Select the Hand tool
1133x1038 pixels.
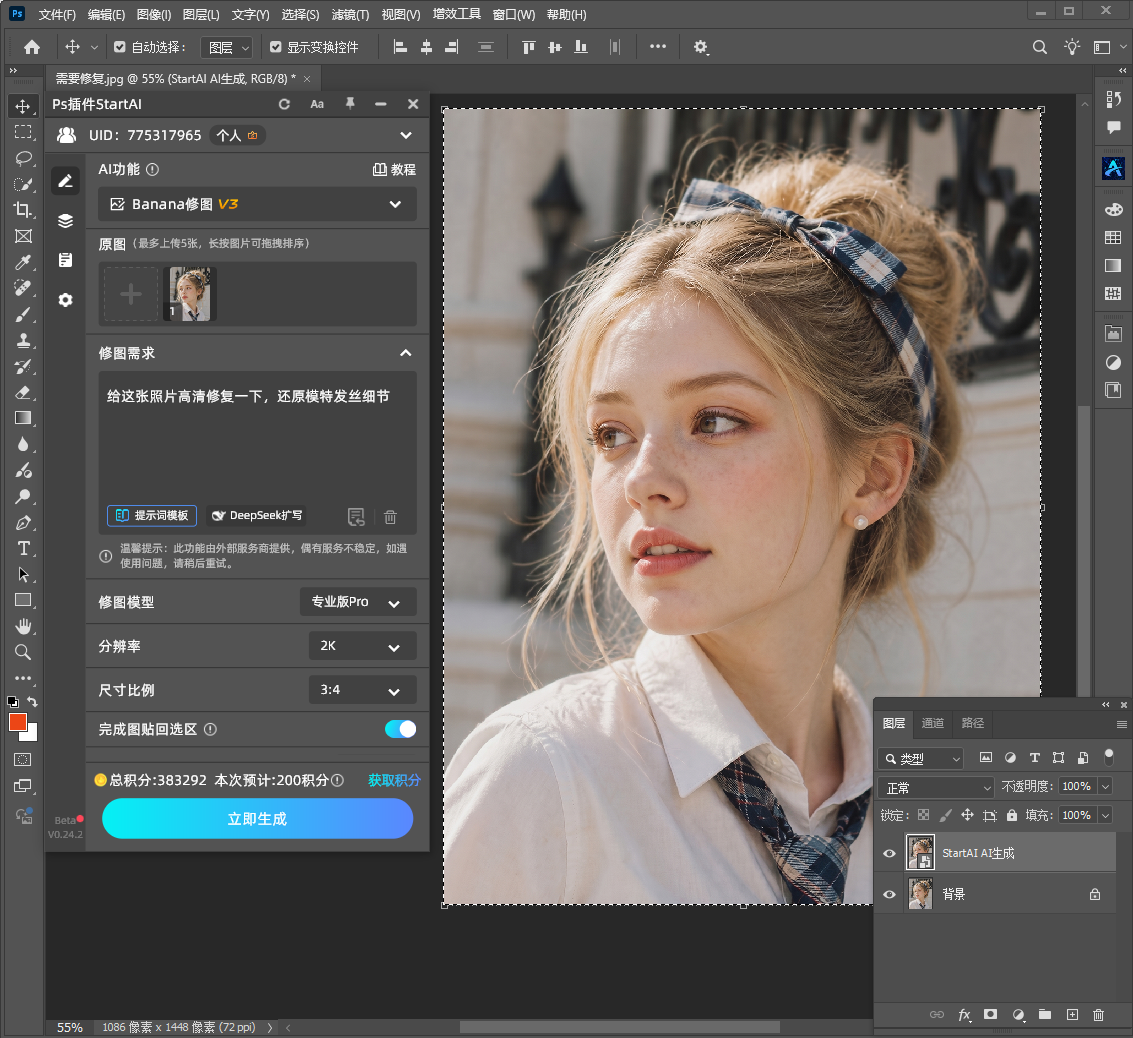(22, 626)
